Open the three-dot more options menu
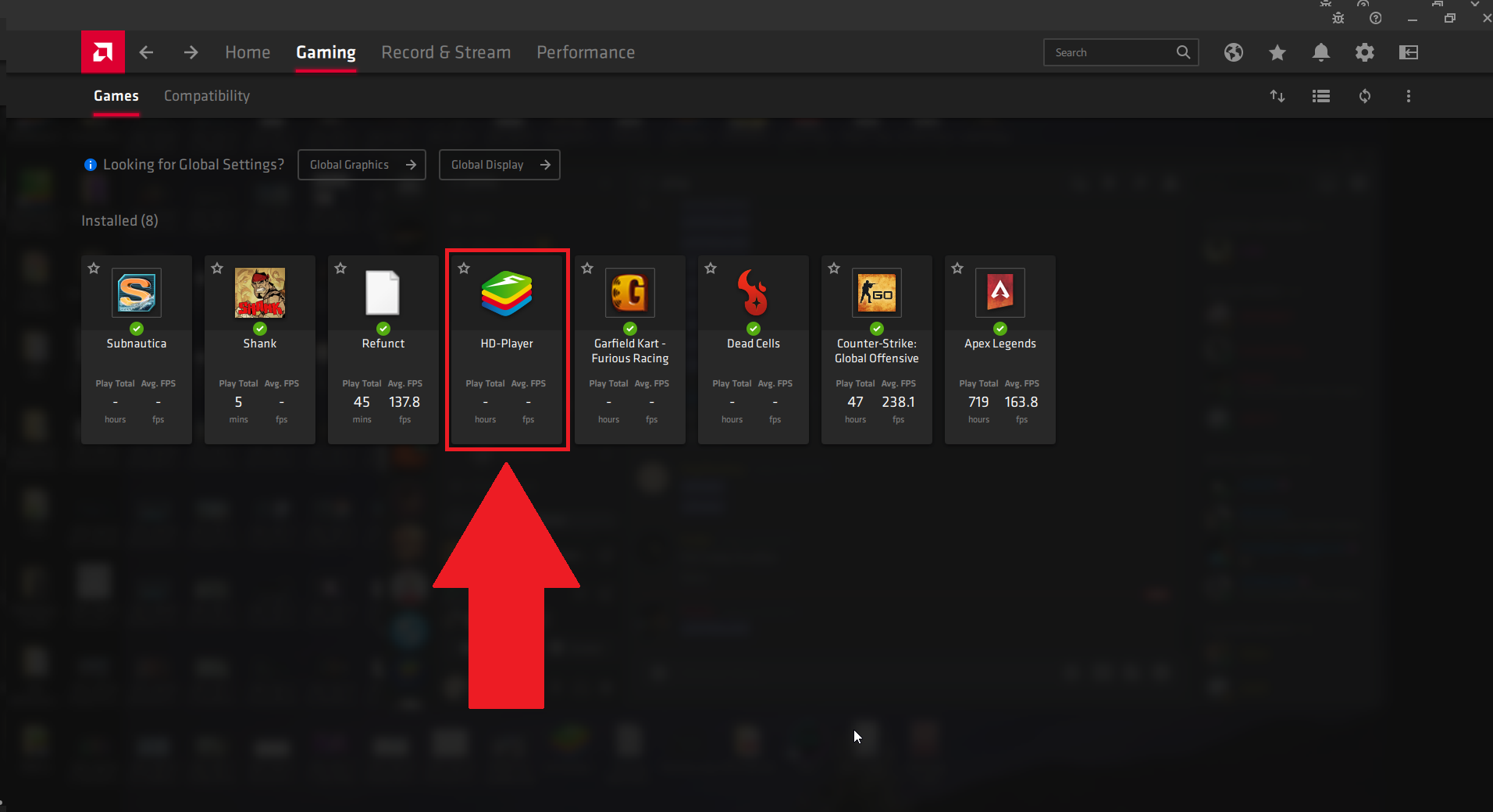1493x812 pixels. (1409, 96)
